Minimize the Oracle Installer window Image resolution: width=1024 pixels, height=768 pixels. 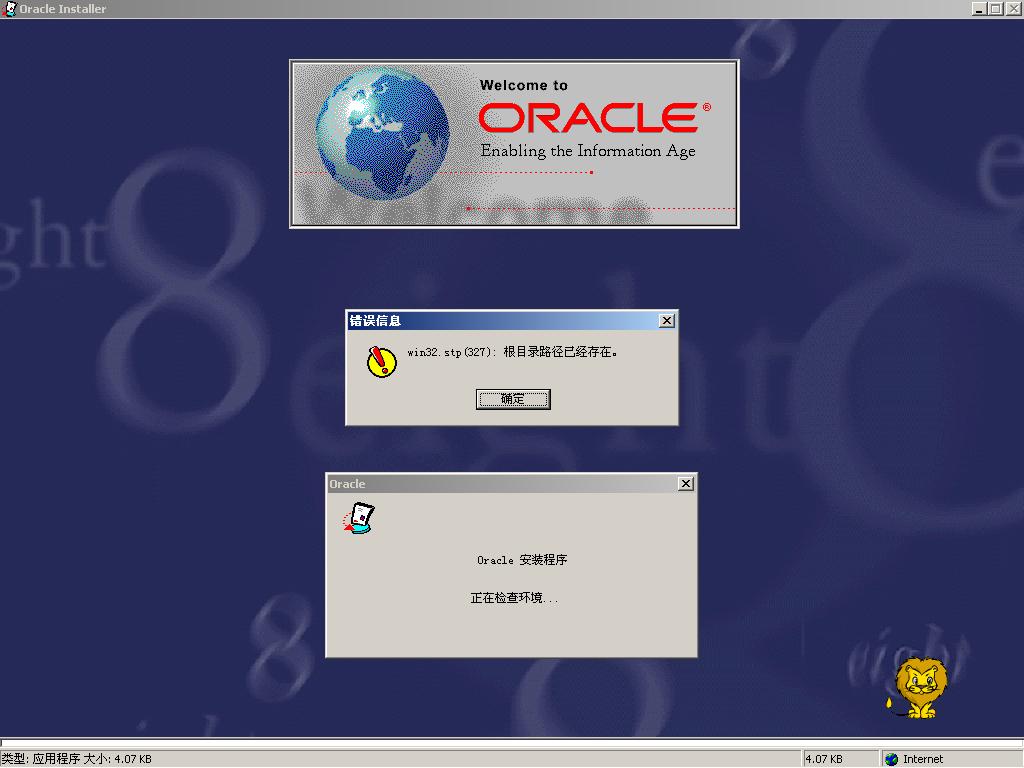tap(978, 8)
